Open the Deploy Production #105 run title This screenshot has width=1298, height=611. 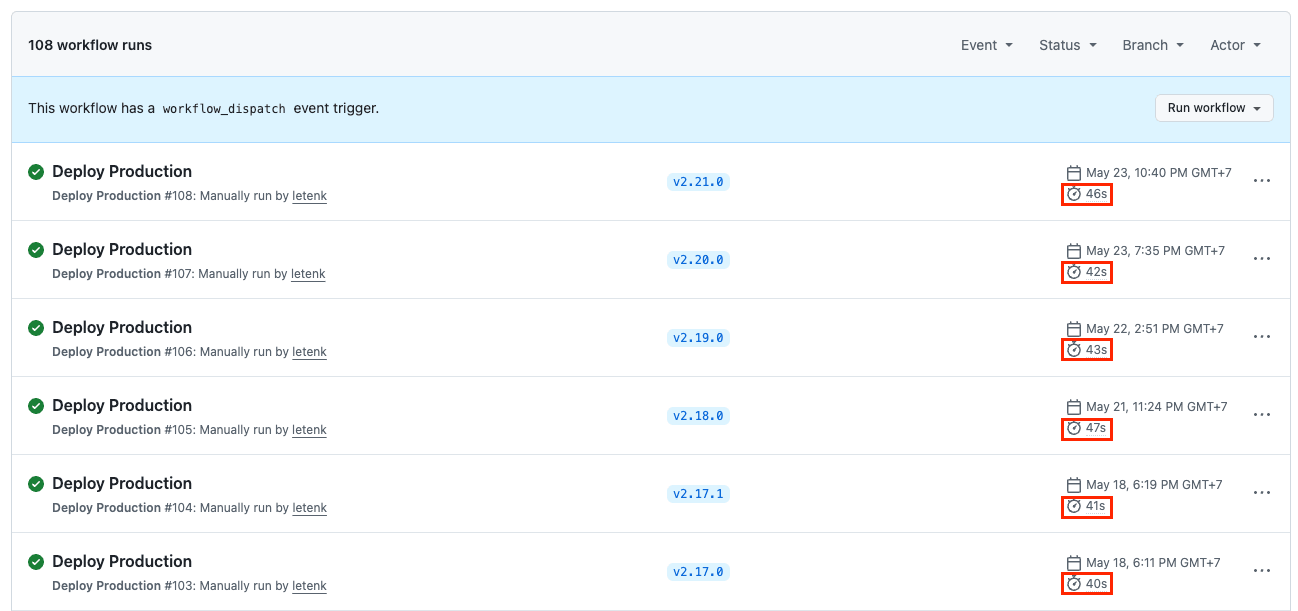(122, 405)
